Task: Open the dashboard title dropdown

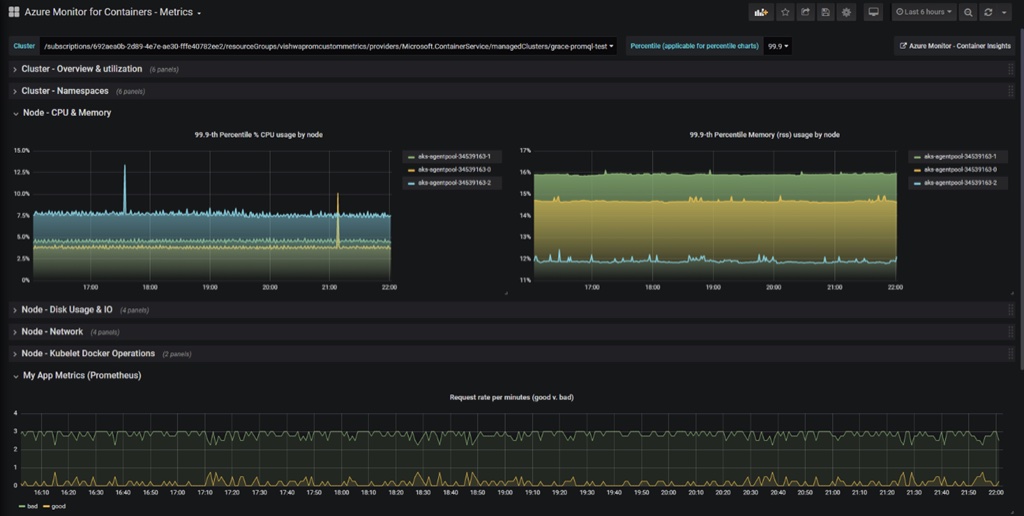Action: (112, 12)
